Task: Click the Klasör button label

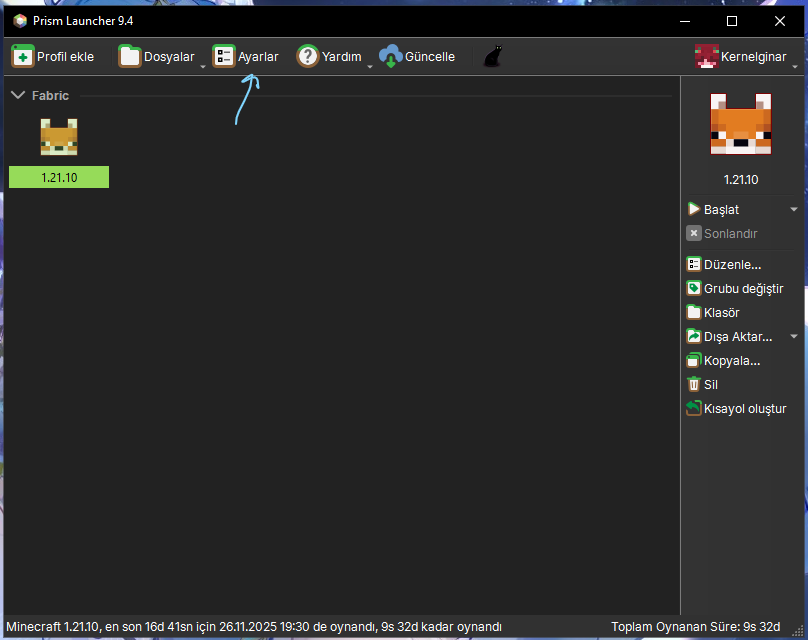Action: click(x=721, y=312)
